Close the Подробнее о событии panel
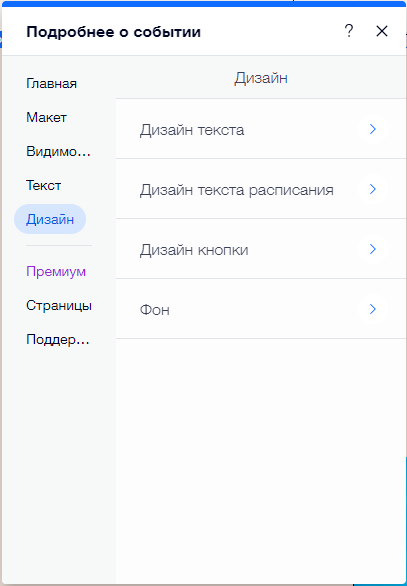407x586 pixels. 382,31
